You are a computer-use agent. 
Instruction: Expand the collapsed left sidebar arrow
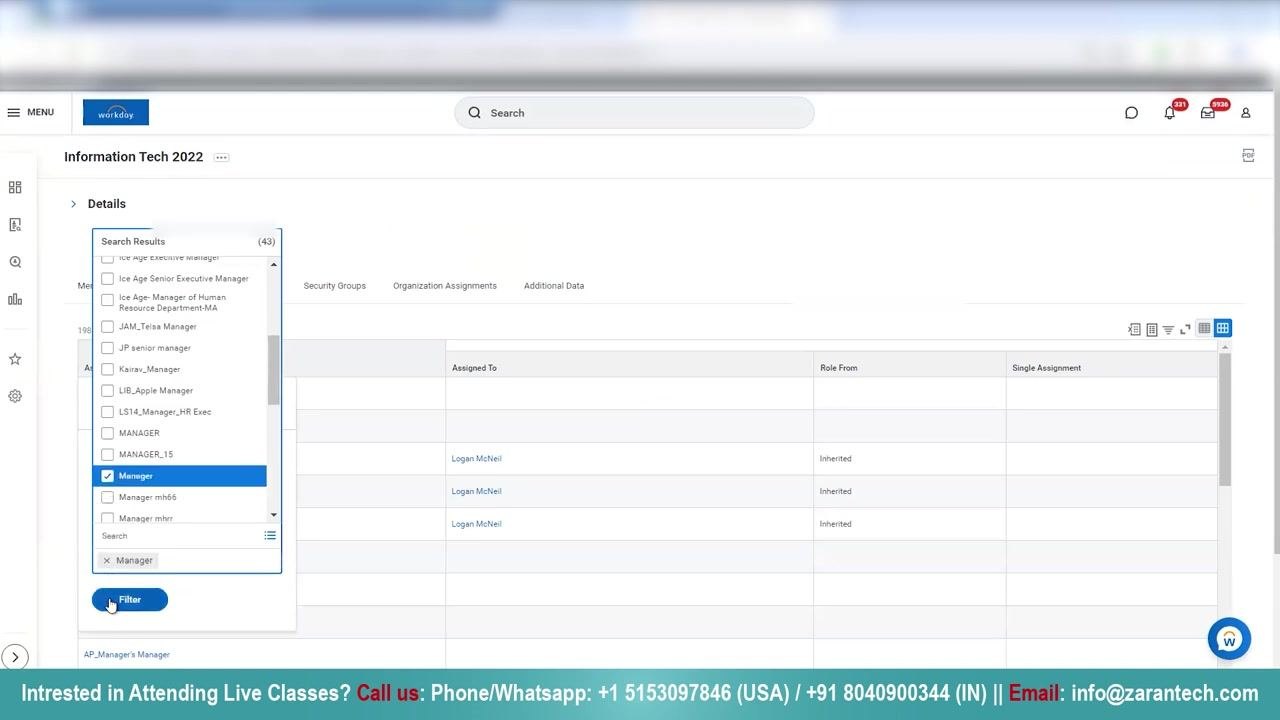pos(15,657)
